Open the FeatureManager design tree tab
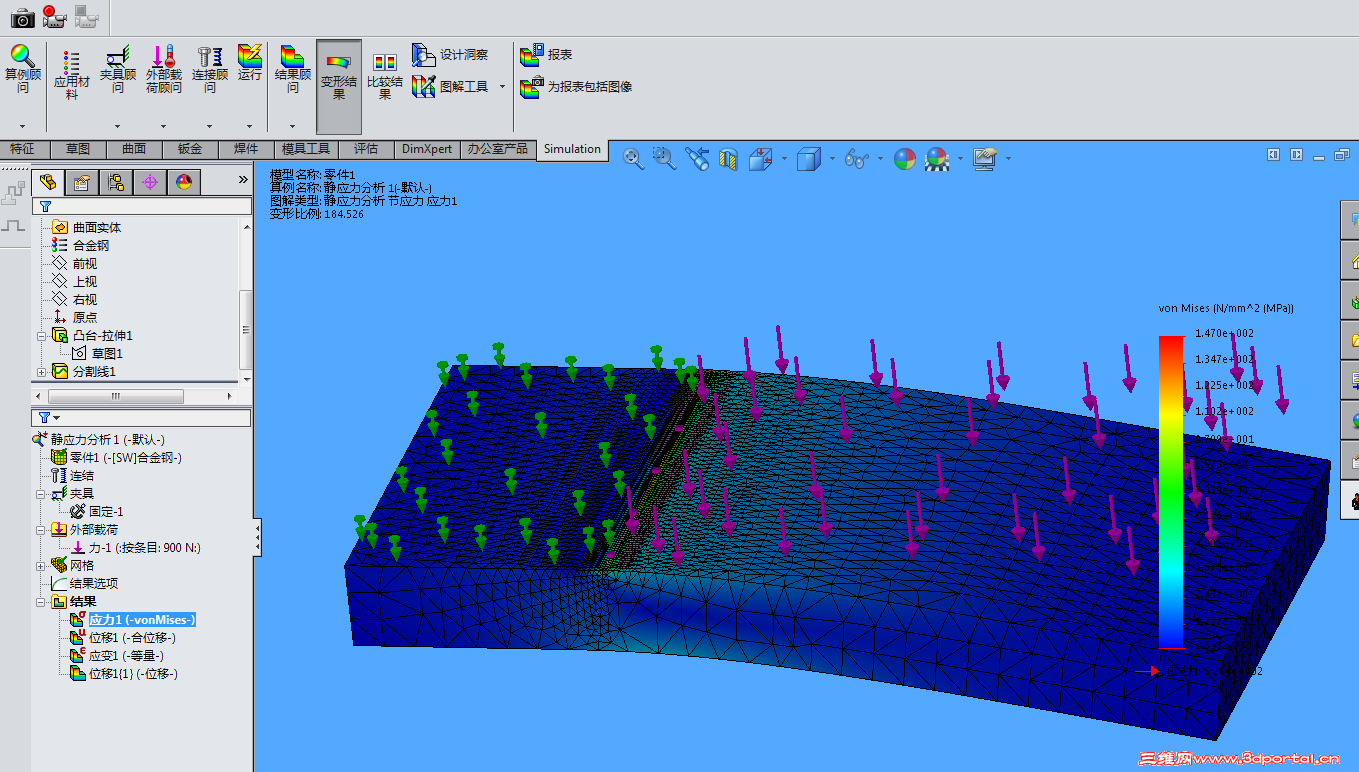Screen dimensions: 1359x772 pyautogui.click(x=47, y=181)
